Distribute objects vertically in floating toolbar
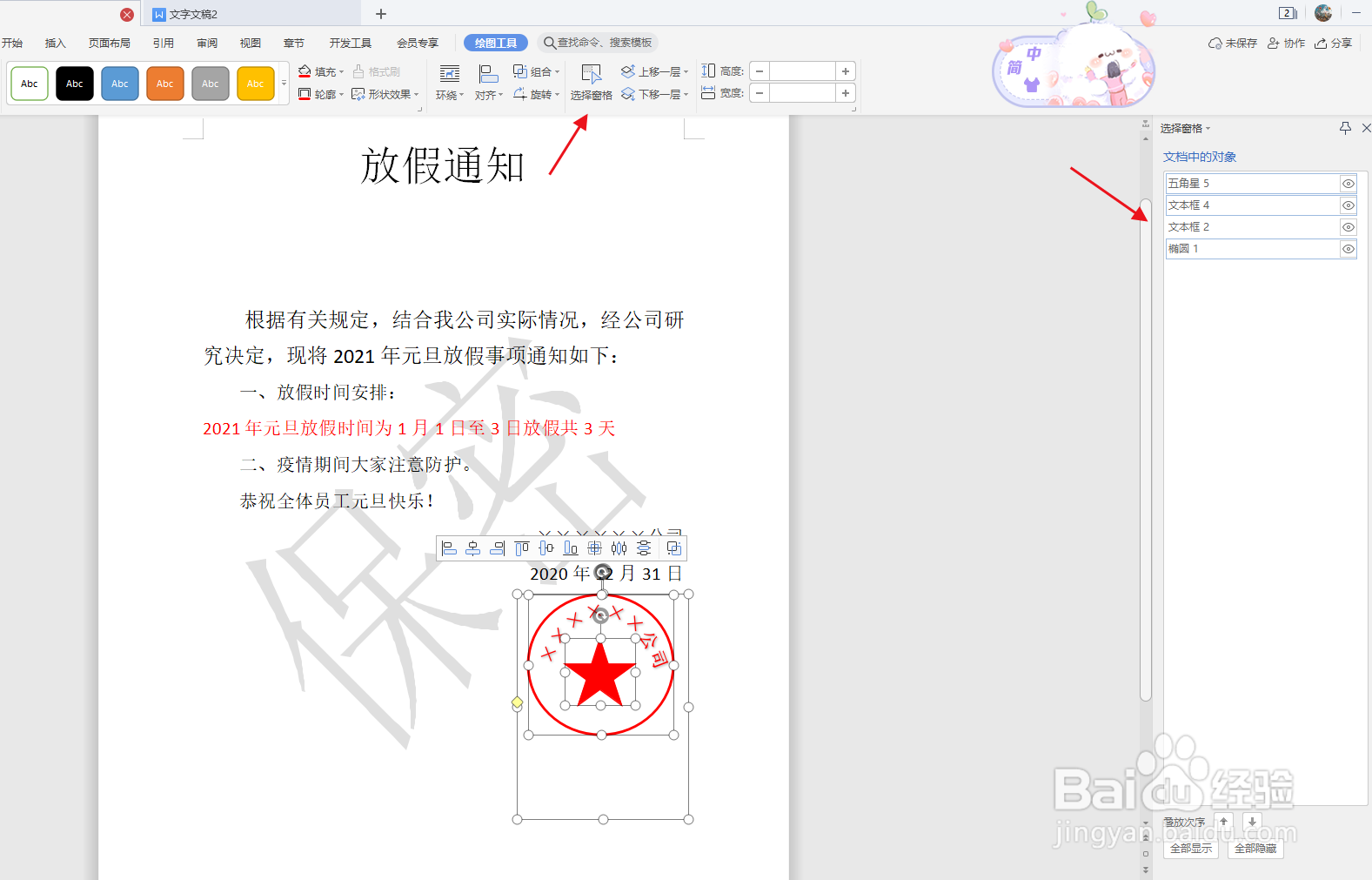The height and width of the screenshot is (880, 1372). pyautogui.click(x=644, y=548)
